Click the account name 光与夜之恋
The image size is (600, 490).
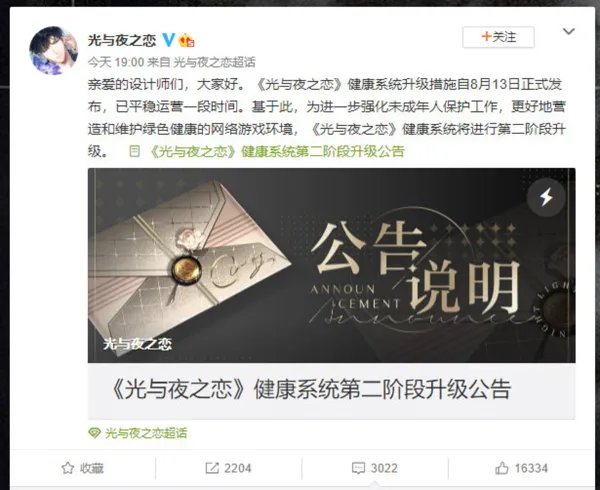(122, 40)
